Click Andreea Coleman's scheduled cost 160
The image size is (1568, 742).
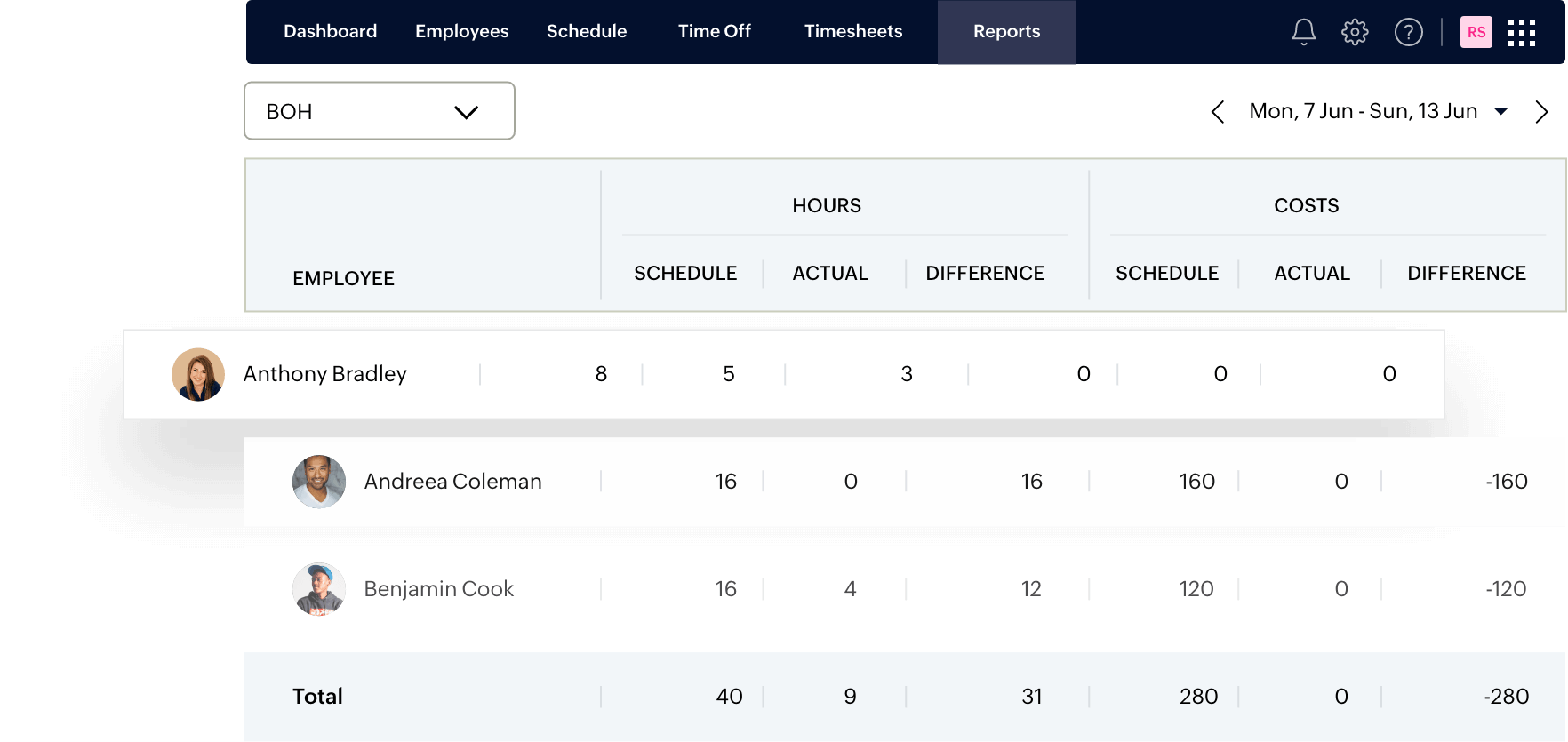(1196, 482)
